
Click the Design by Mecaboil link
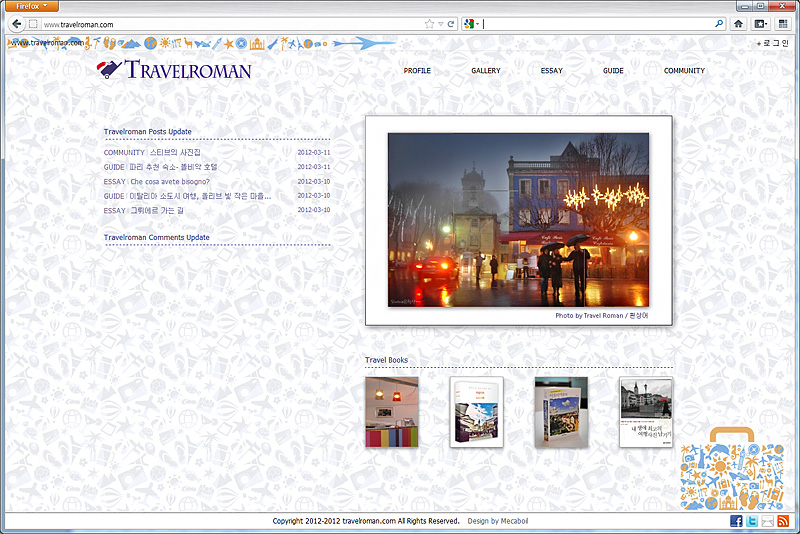[x=497, y=521]
